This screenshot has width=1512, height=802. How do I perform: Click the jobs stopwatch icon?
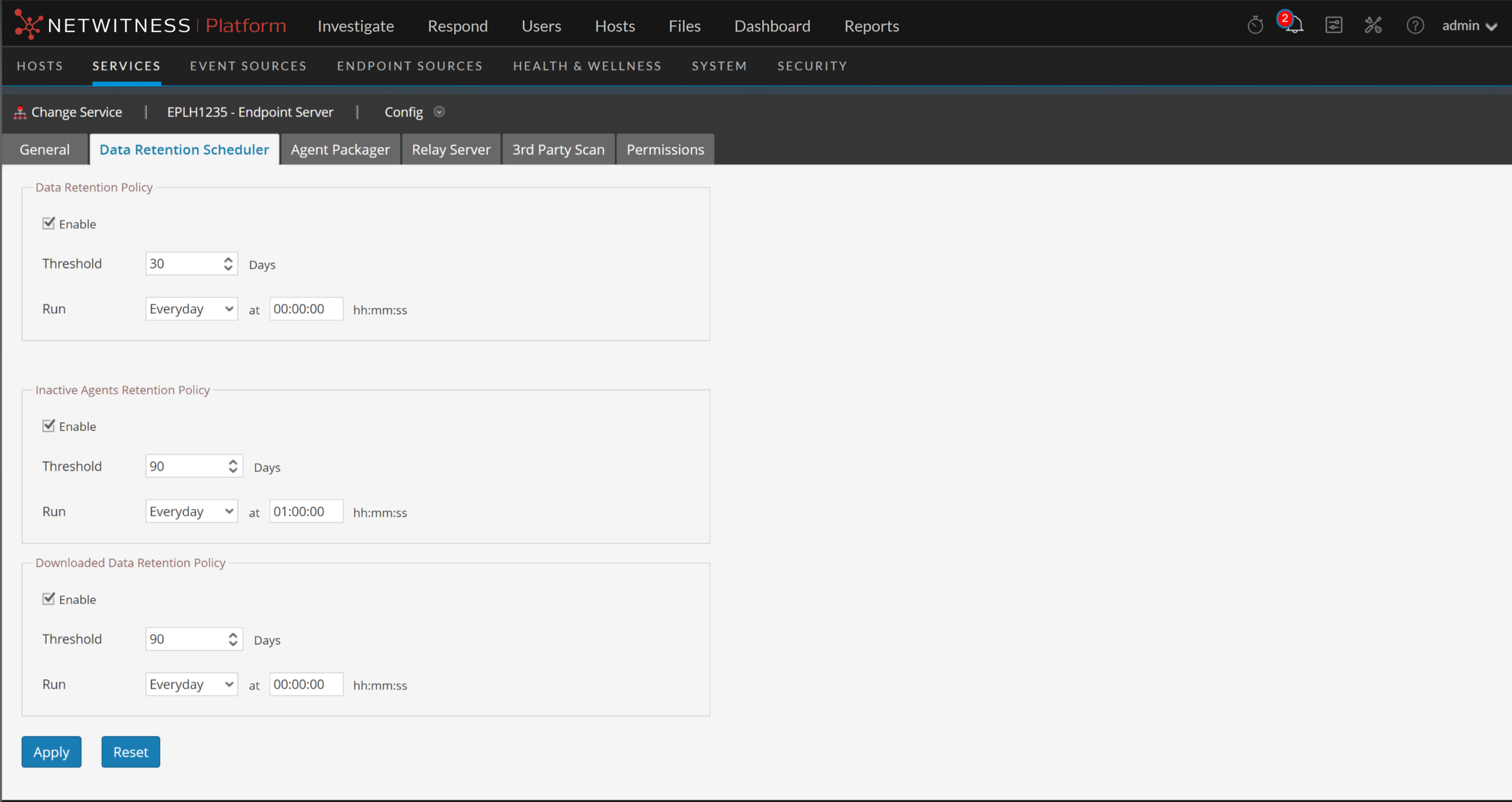[1256, 25]
